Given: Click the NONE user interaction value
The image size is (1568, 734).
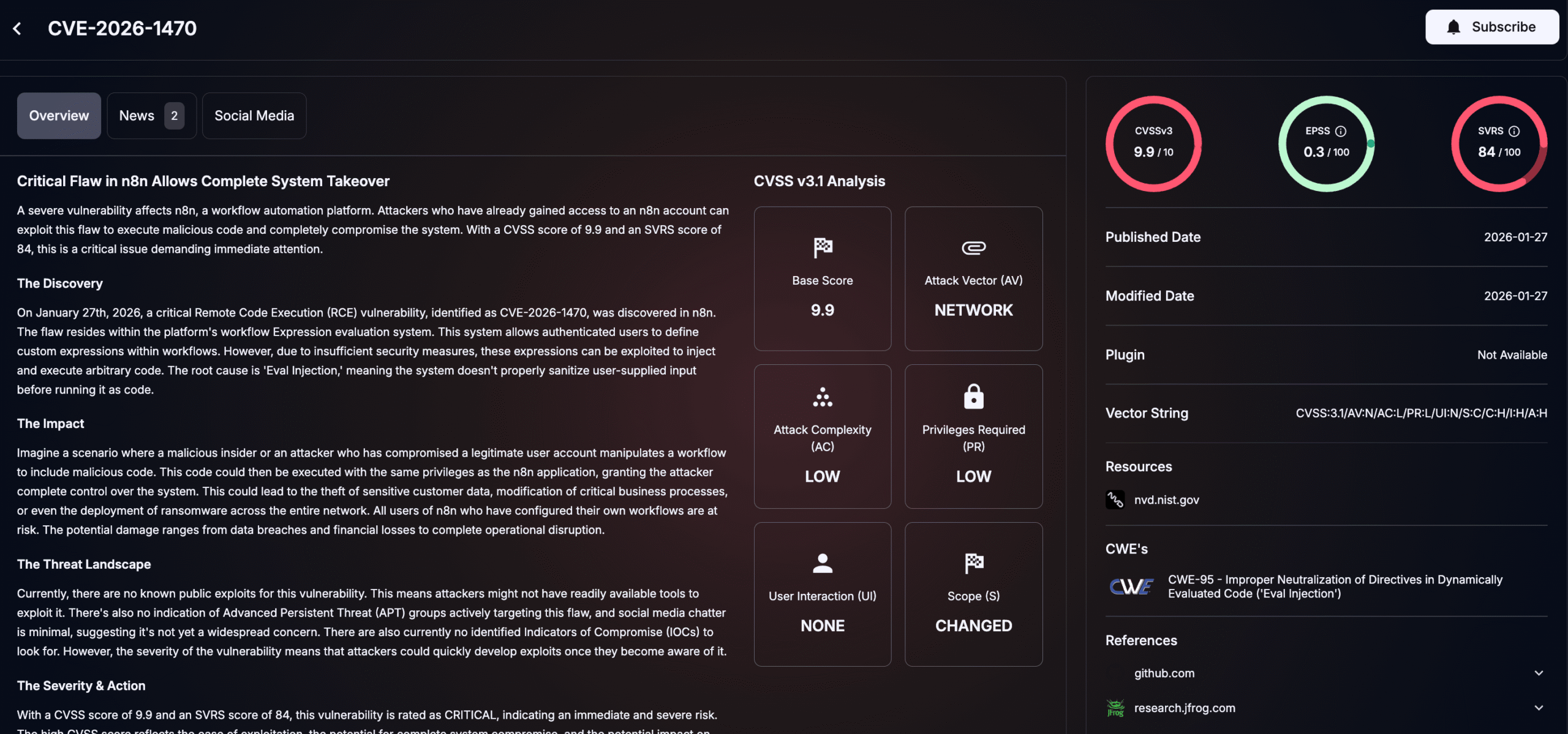Looking at the screenshot, I should pyautogui.click(x=823, y=626).
